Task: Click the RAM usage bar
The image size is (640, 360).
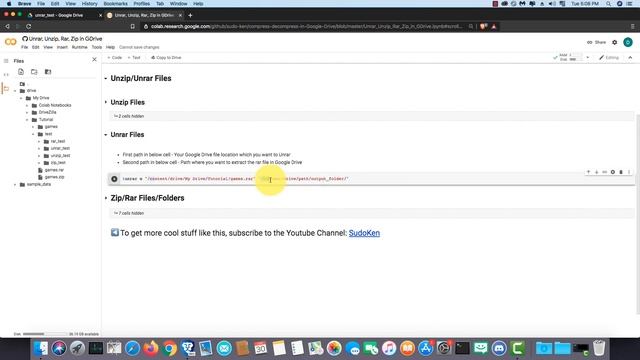Action: pyautogui.click(x=575, y=56)
